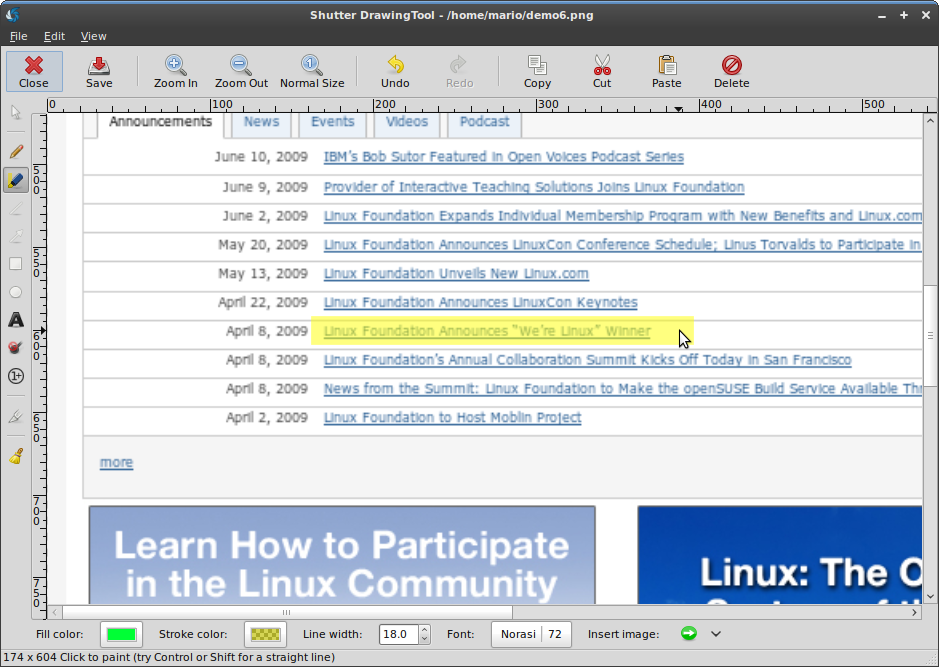Select the censor pixelize tool
The image size is (939, 667).
click(x=15, y=348)
